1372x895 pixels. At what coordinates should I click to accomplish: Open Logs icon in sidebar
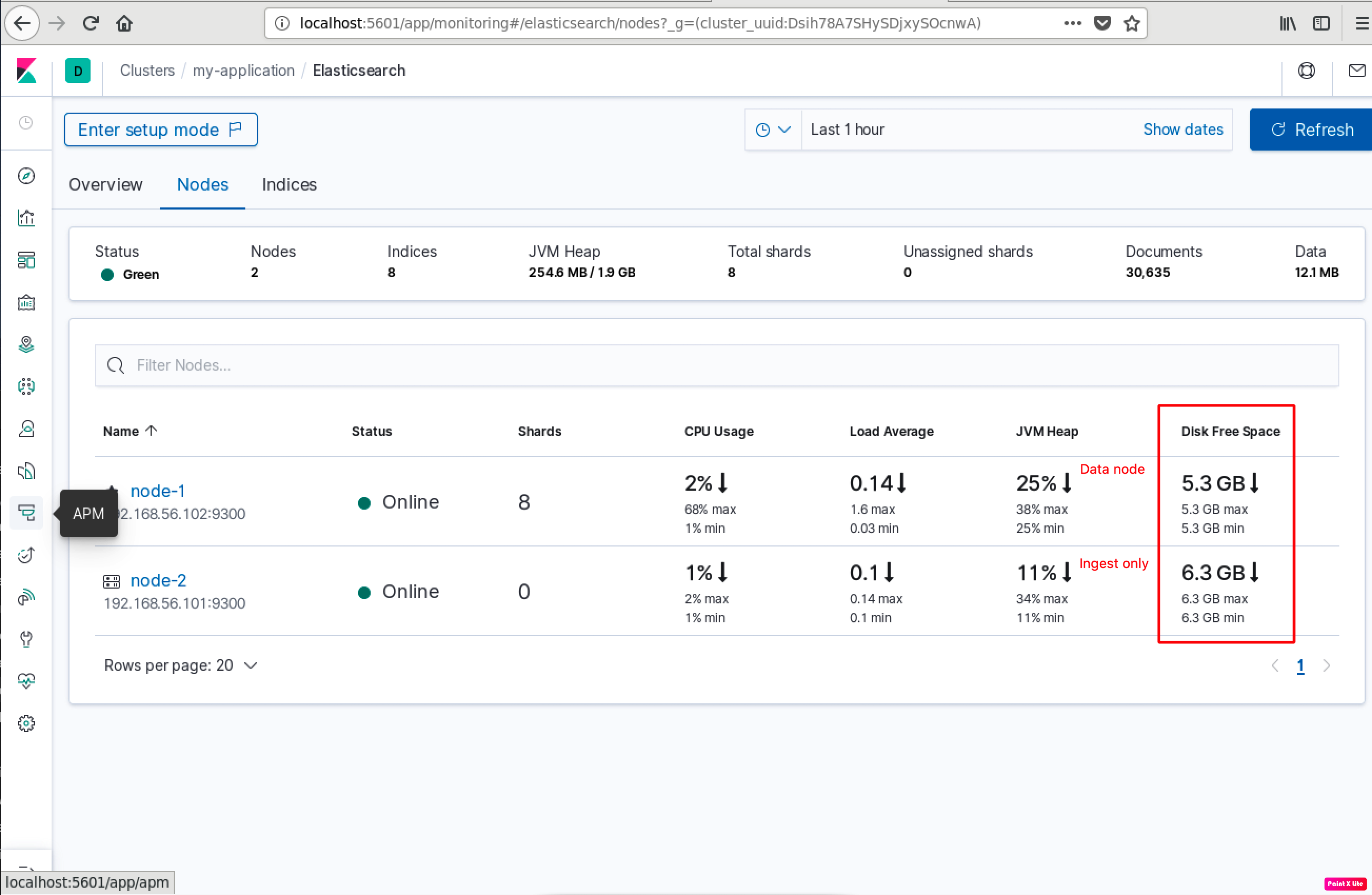(26, 471)
